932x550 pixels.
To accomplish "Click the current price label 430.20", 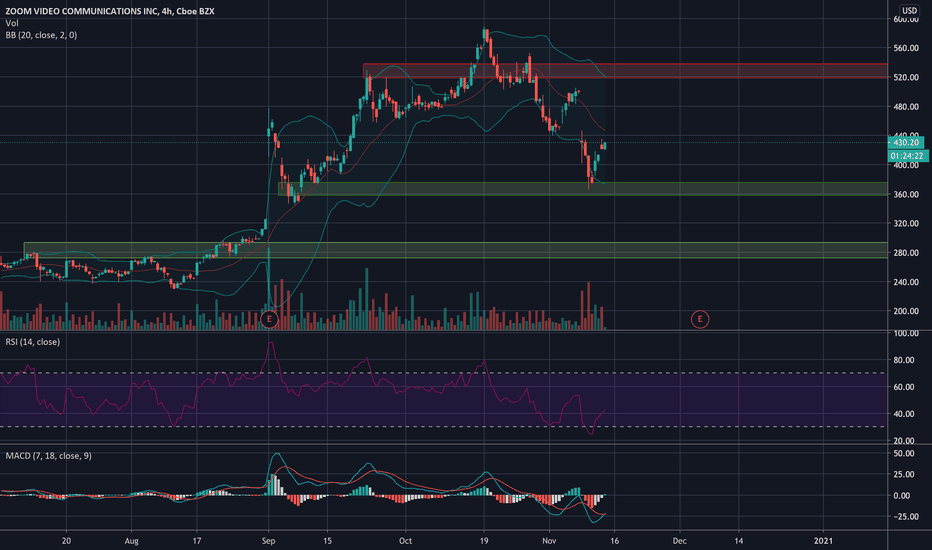I will [x=906, y=142].
